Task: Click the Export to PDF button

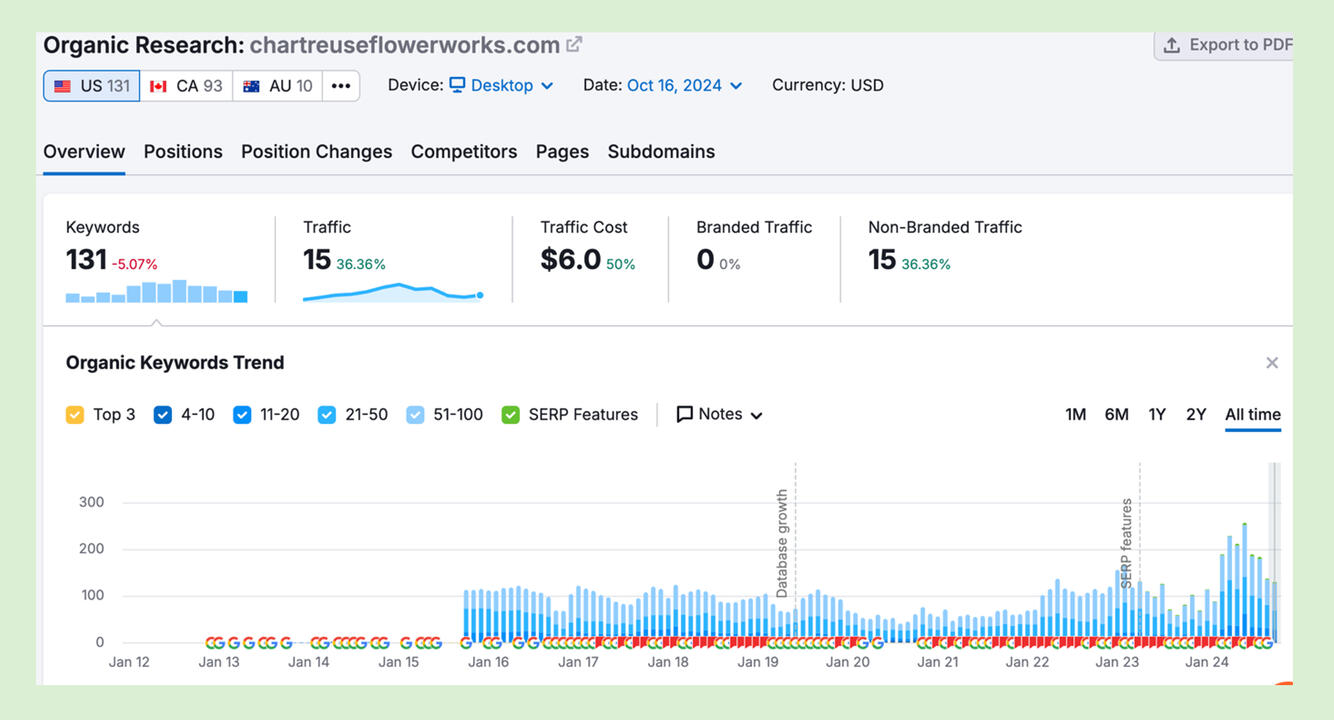Action: (x=1227, y=45)
